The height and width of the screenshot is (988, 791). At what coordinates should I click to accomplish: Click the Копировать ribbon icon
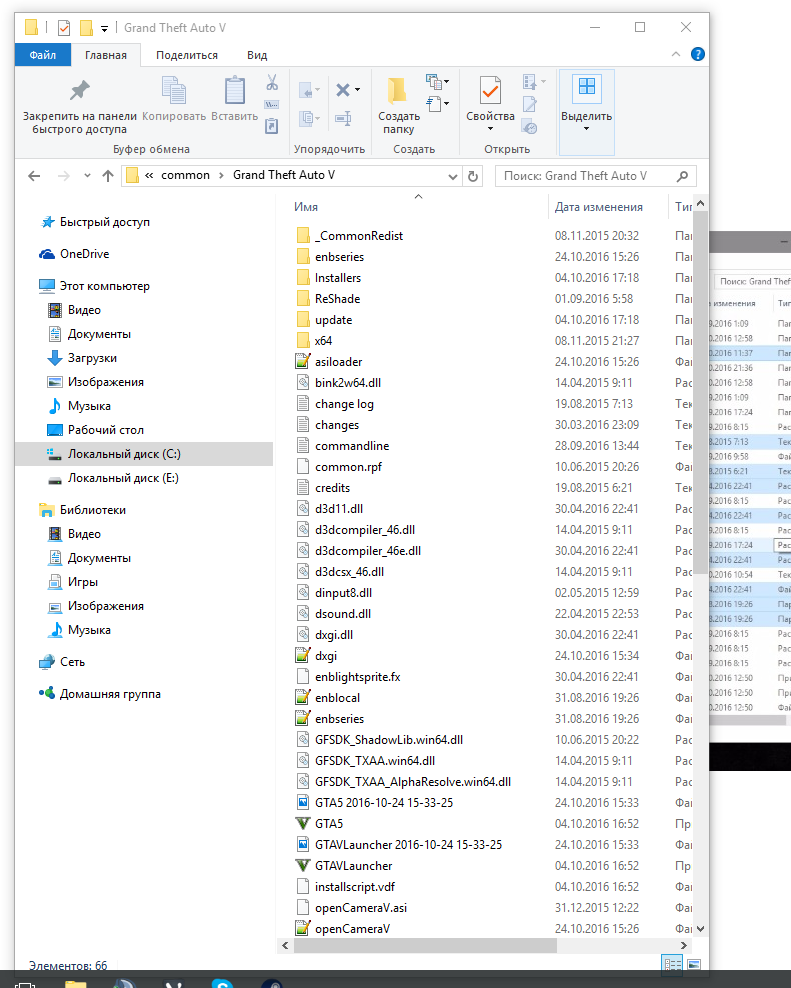[174, 91]
